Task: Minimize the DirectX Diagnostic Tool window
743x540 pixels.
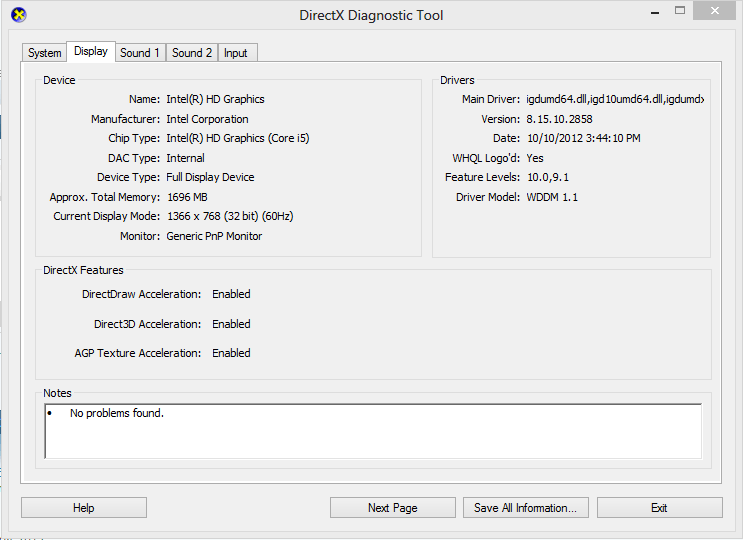Action: click(x=655, y=12)
